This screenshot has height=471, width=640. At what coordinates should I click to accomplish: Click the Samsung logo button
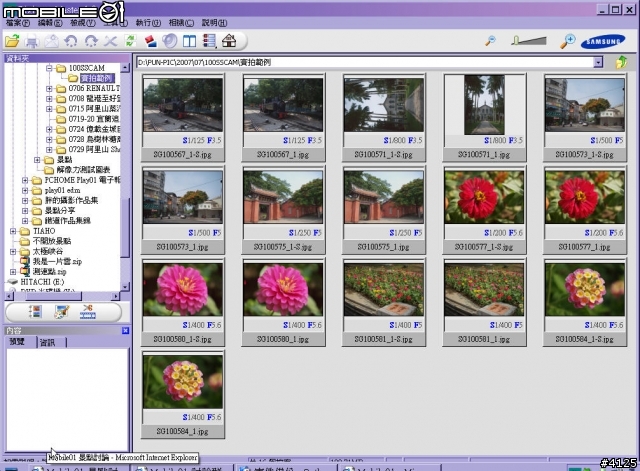click(x=603, y=41)
